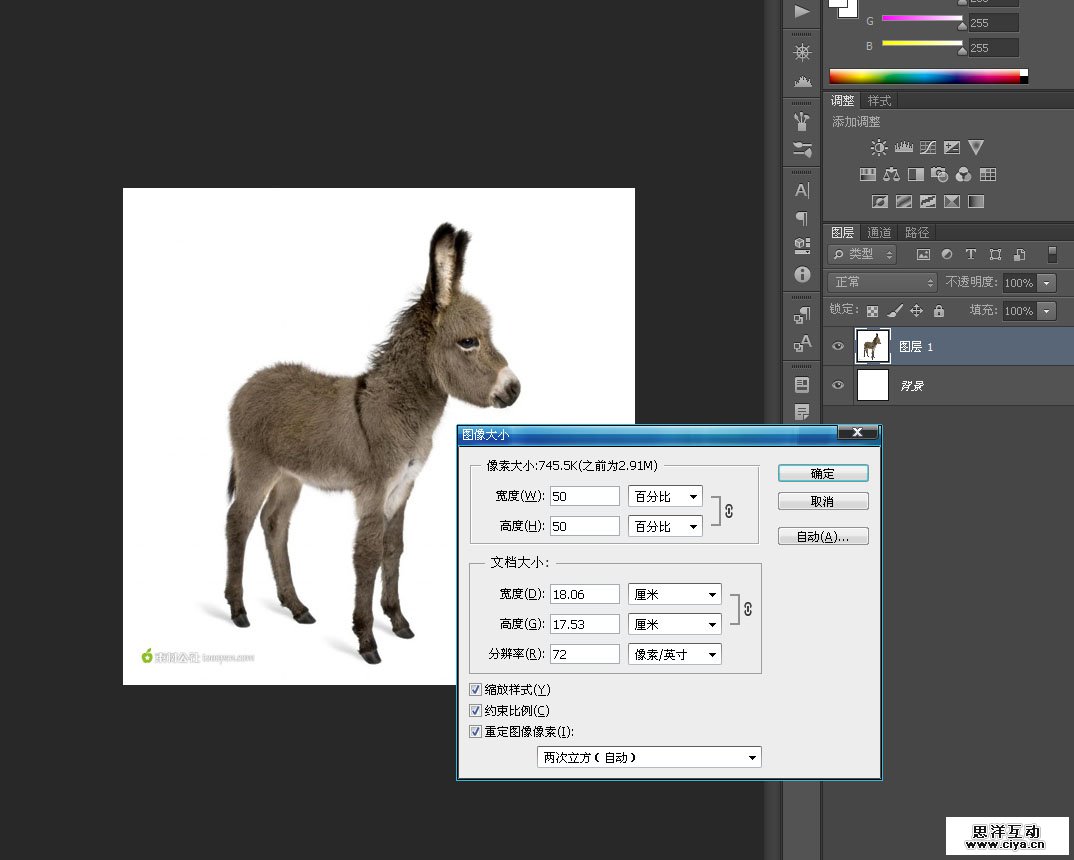The image size is (1074, 860).
Task: Click the lock-all padlock icon
Action: (939, 311)
